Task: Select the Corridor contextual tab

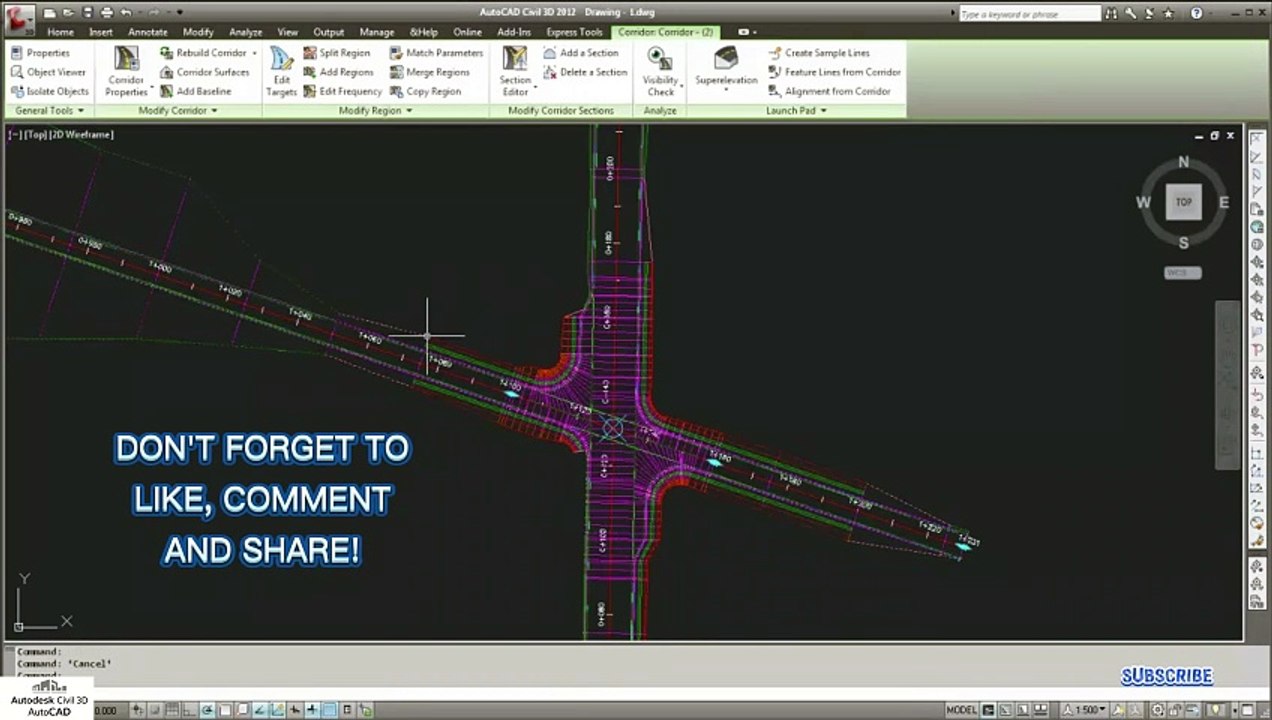Action: (665, 32)
